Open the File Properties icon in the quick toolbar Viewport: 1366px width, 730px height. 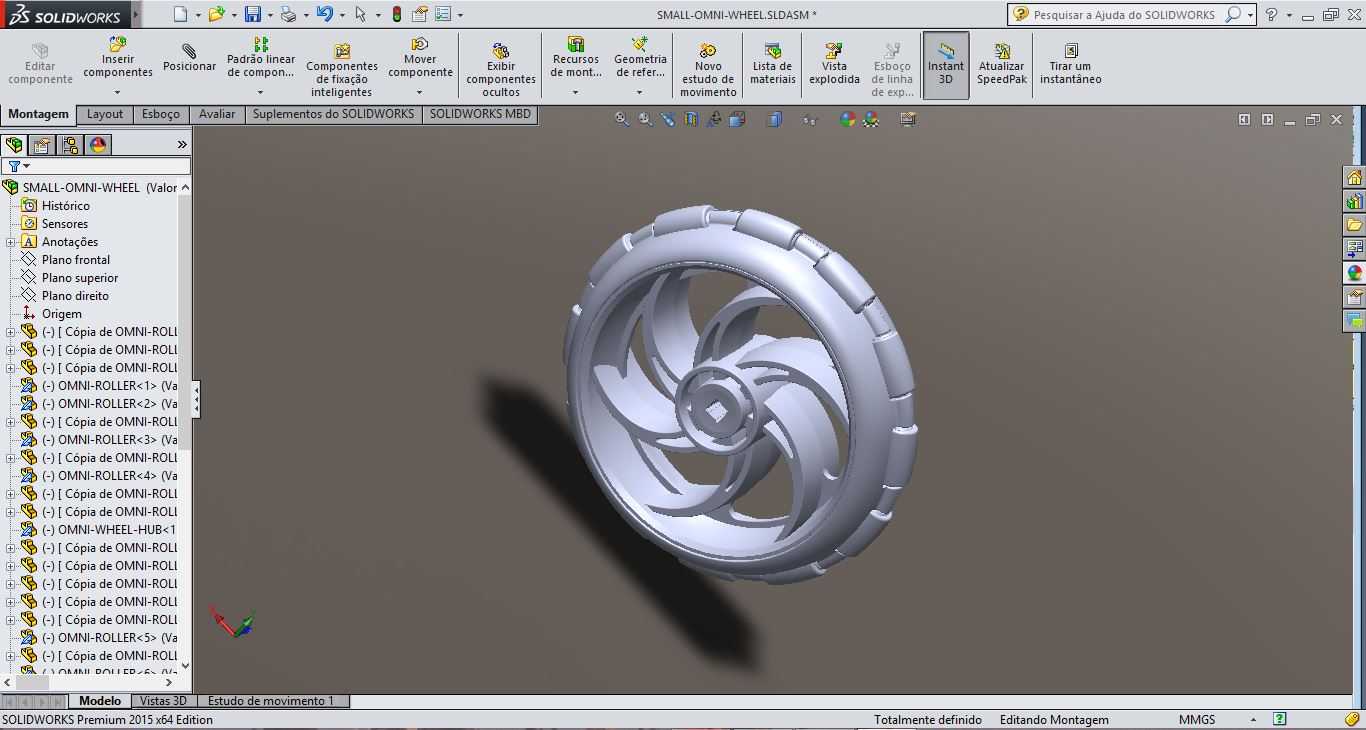click(x=420, y=15)
